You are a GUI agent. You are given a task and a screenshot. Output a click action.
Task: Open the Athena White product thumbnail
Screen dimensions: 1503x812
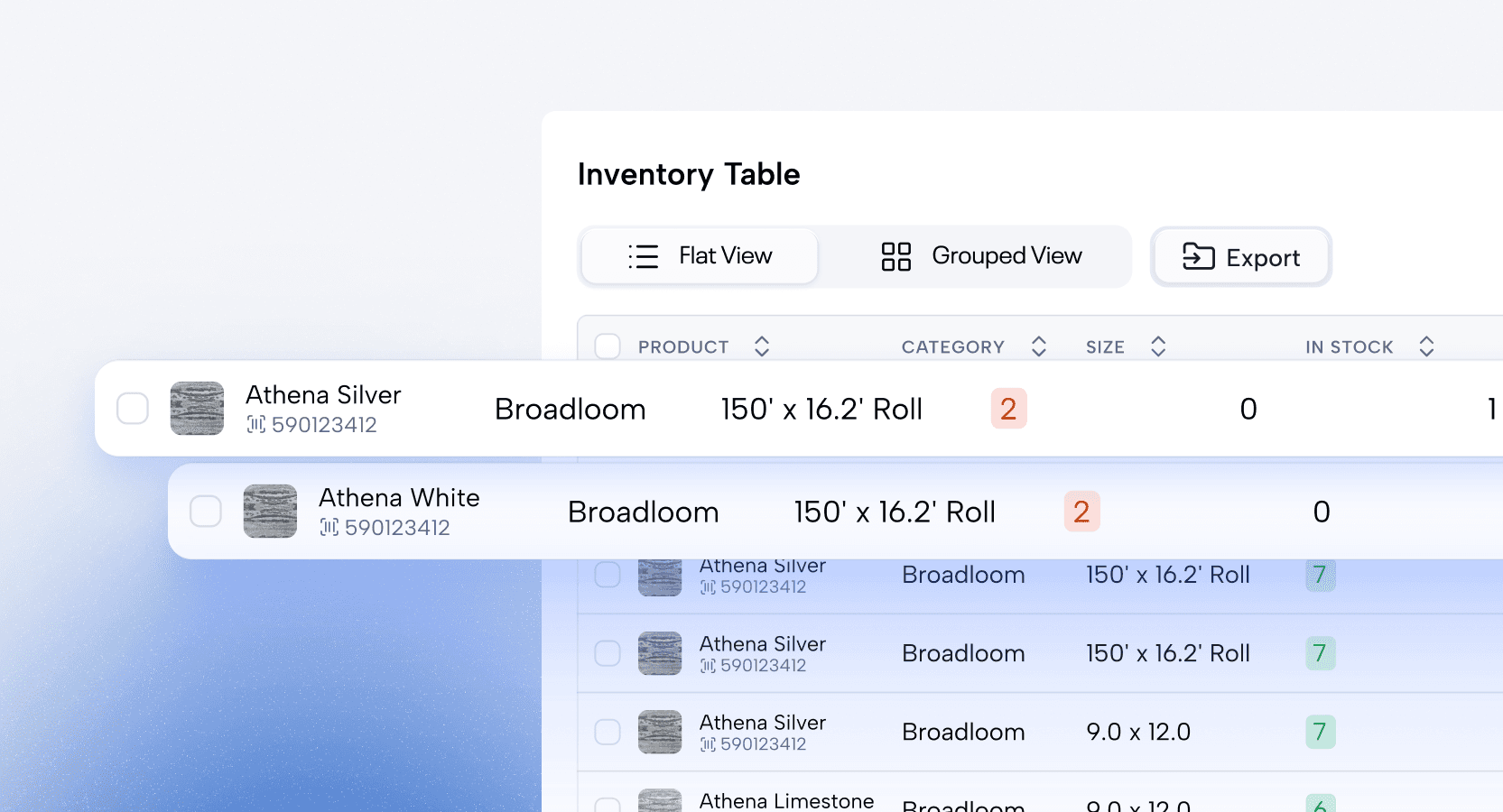click(270, 512)
